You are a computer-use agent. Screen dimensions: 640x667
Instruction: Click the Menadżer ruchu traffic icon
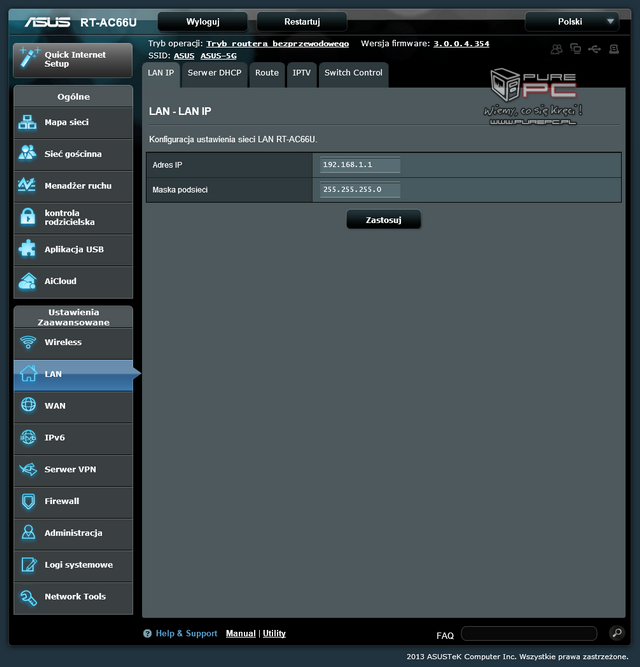27,185
